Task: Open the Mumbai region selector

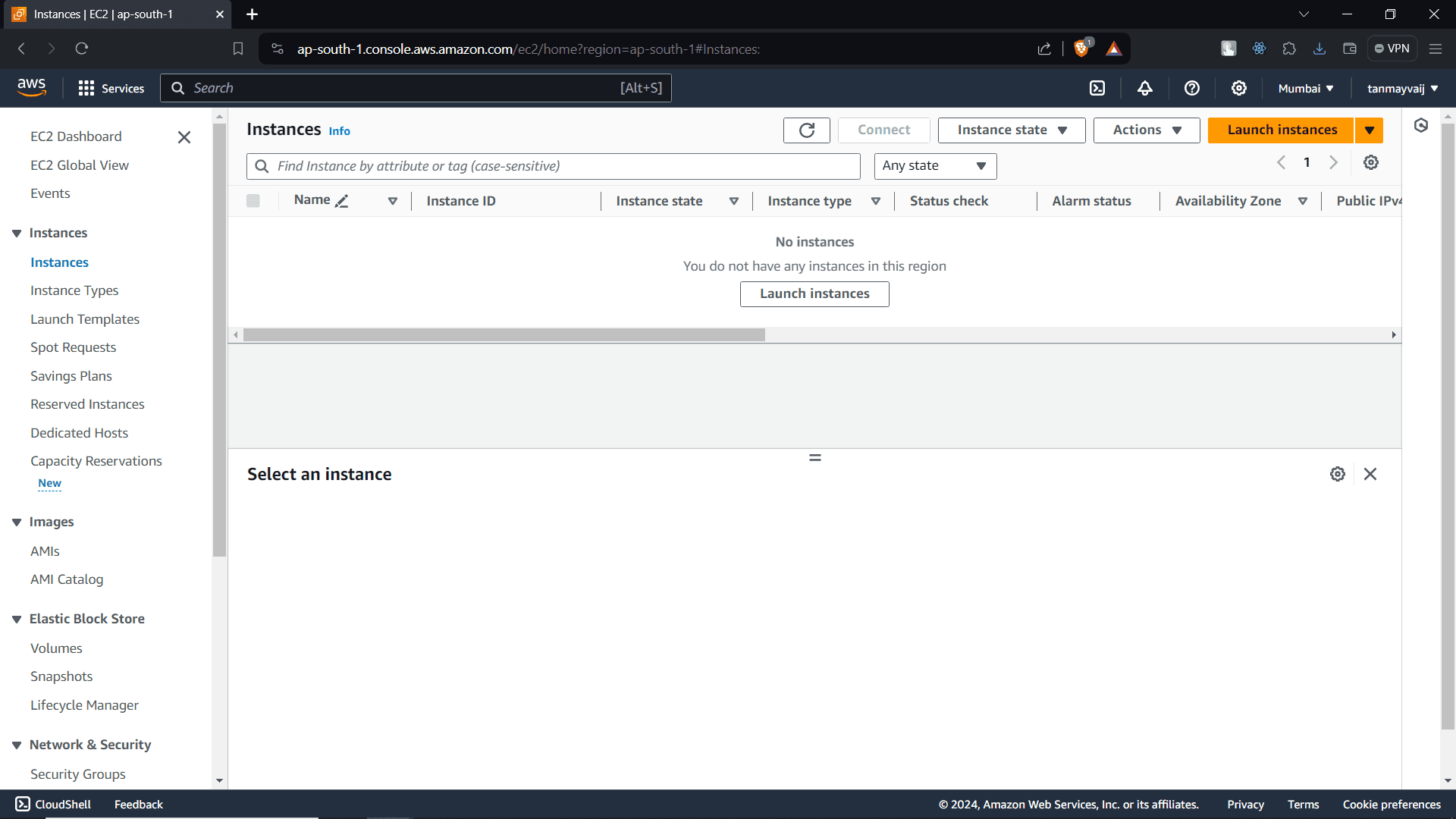Action: [1304, 88]
